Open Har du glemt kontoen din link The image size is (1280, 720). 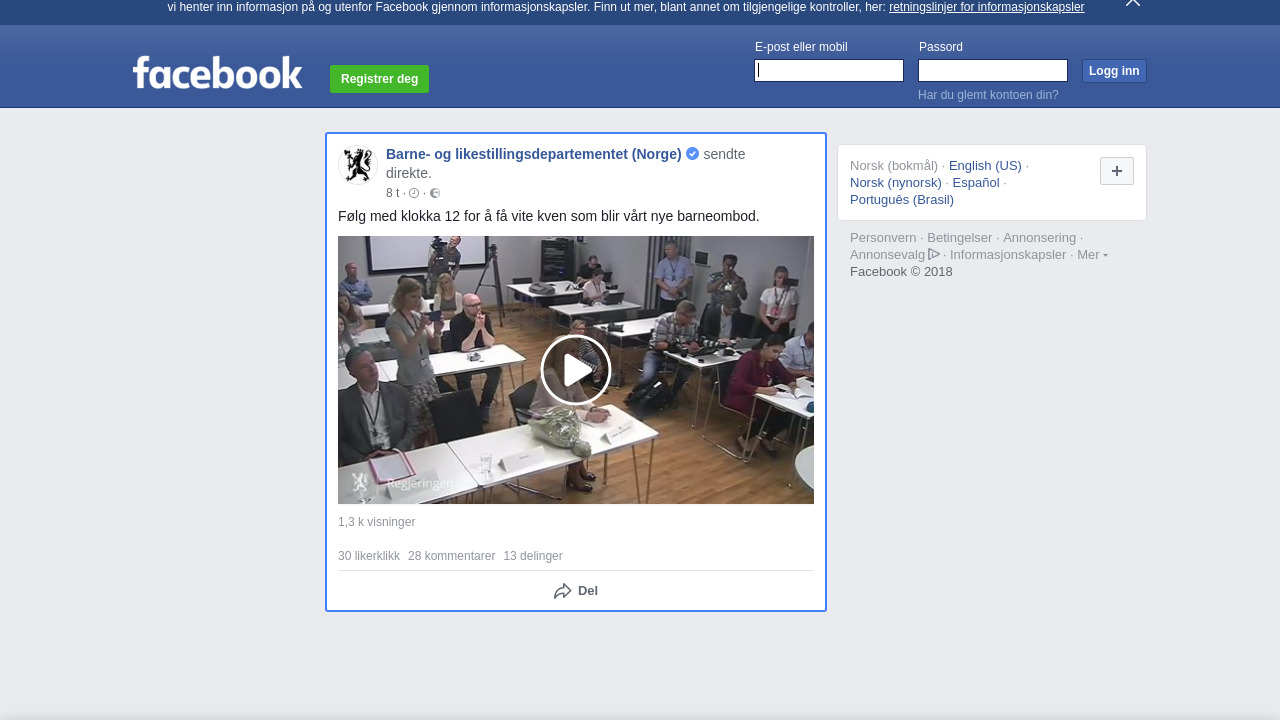tap(988, 95)
